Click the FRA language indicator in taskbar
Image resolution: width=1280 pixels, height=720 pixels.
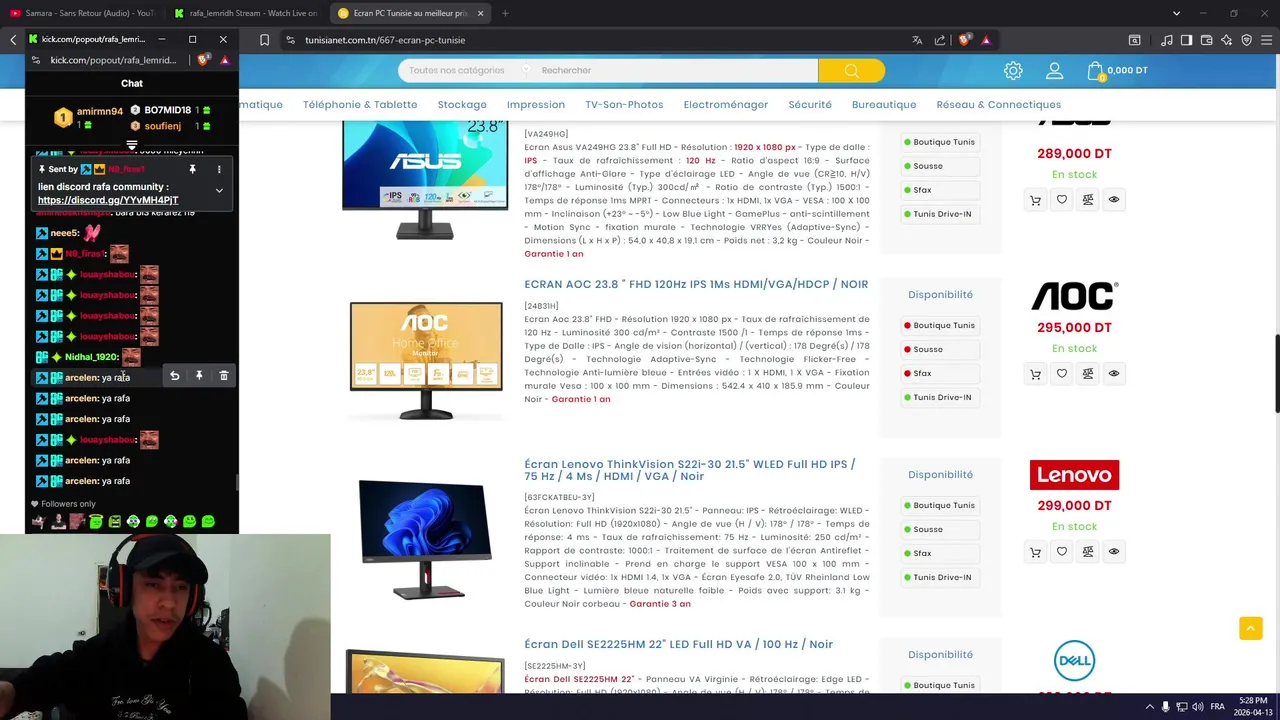coord(1217,706)
